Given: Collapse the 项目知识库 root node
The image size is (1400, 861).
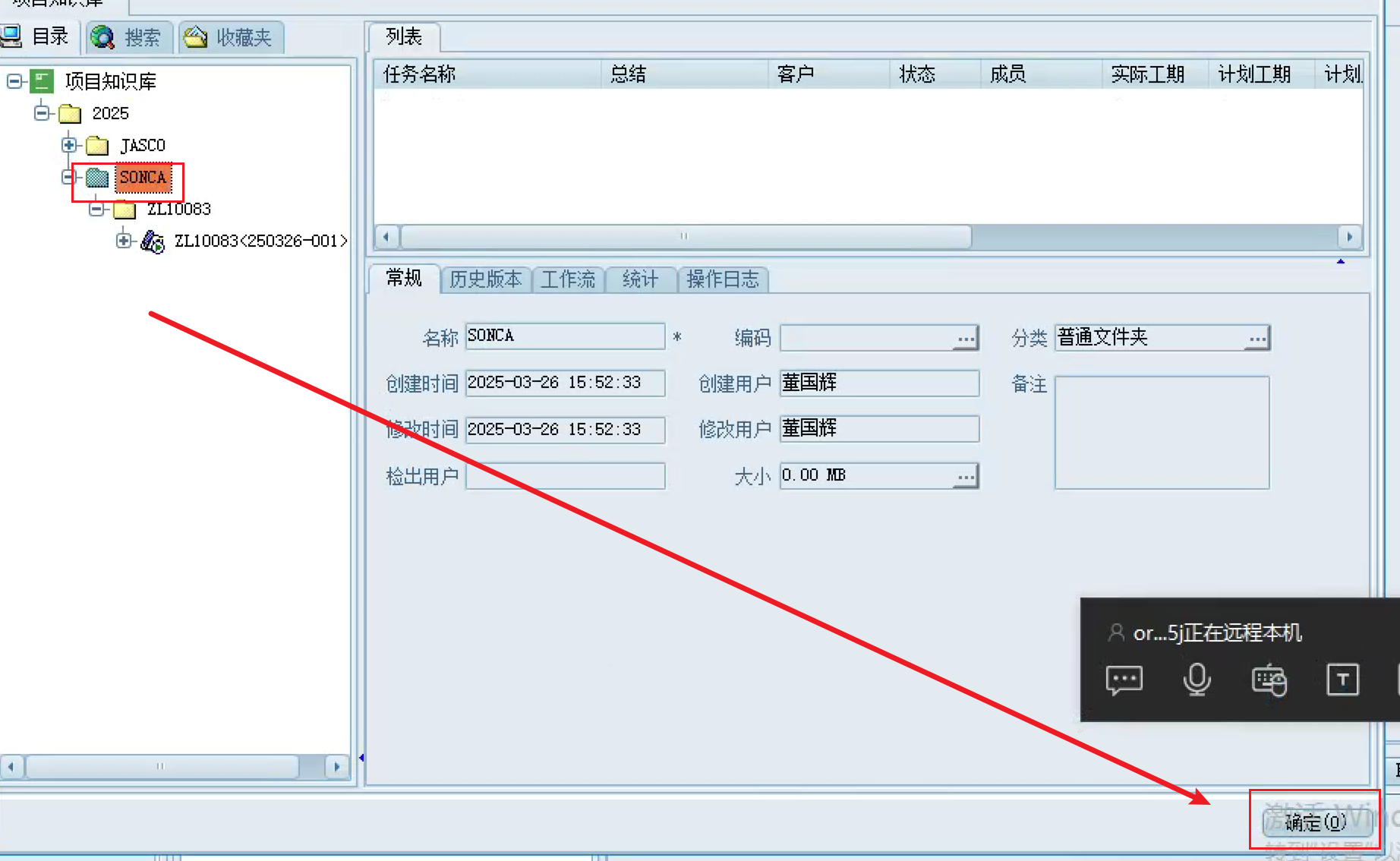Looking at the screenshot, I should coord(14,80).
